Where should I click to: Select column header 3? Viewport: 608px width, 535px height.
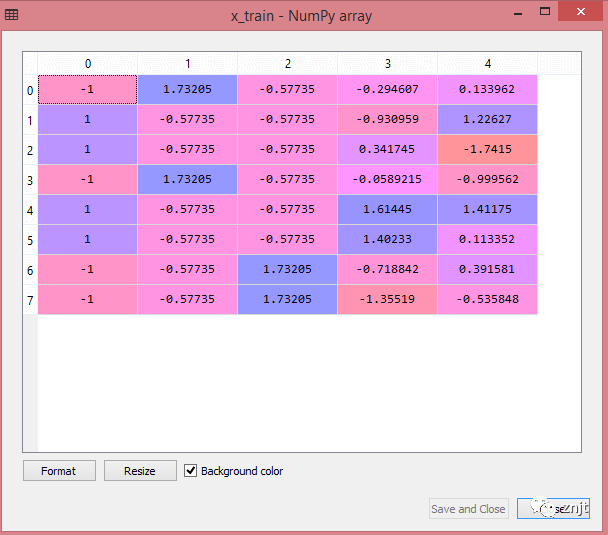tap(387, 64)
